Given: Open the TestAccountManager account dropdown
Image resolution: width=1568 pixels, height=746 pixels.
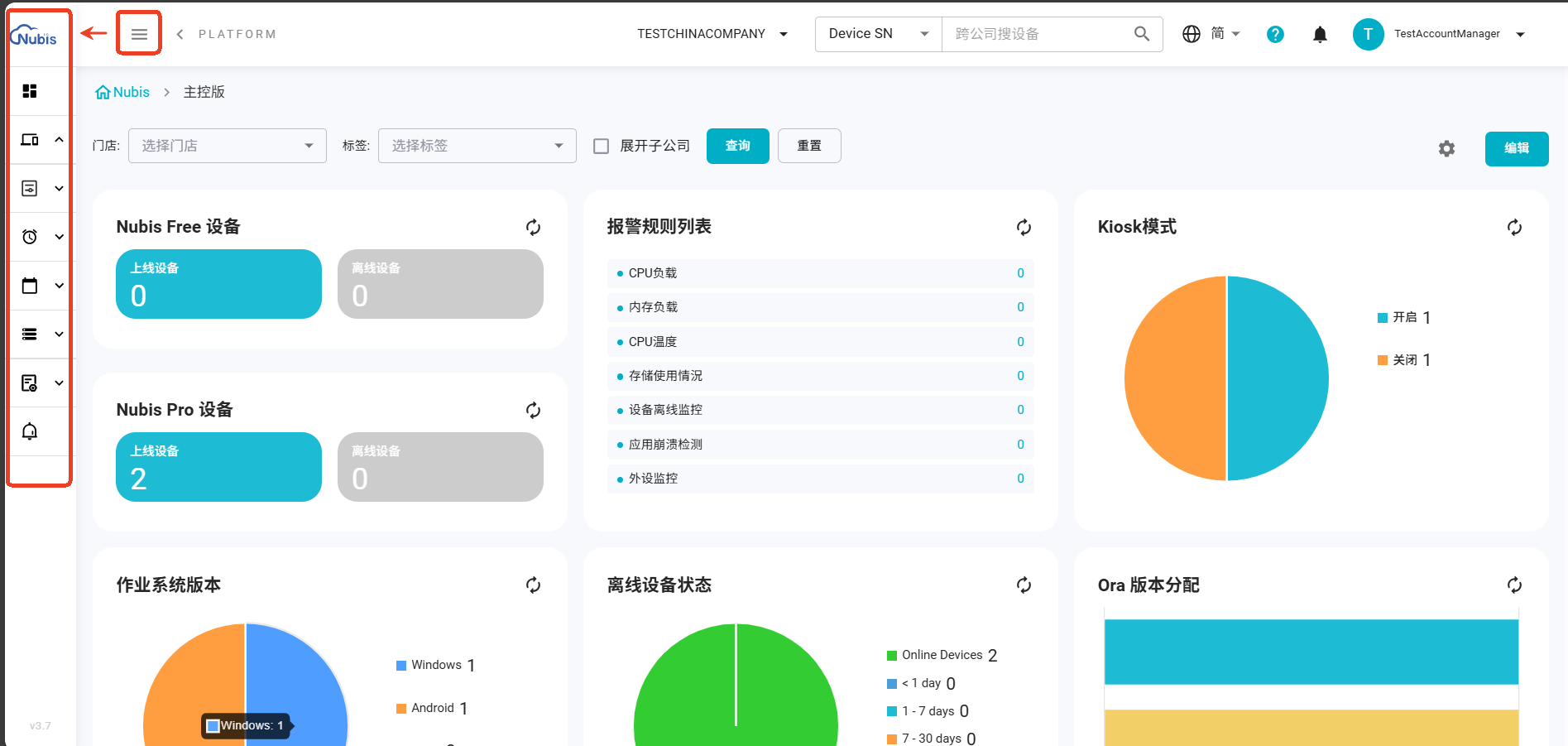Looking at the screenshot, I should [1460, 34].
